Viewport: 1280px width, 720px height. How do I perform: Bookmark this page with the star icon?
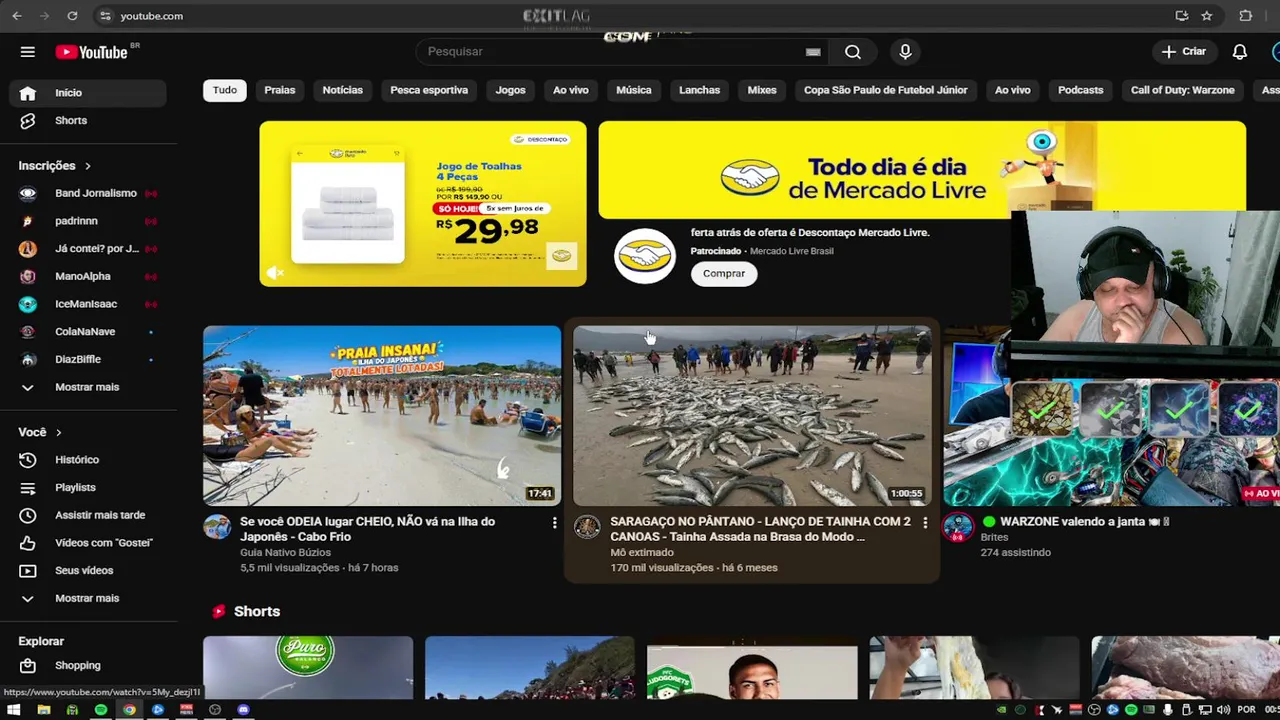tap(1207, 16)
